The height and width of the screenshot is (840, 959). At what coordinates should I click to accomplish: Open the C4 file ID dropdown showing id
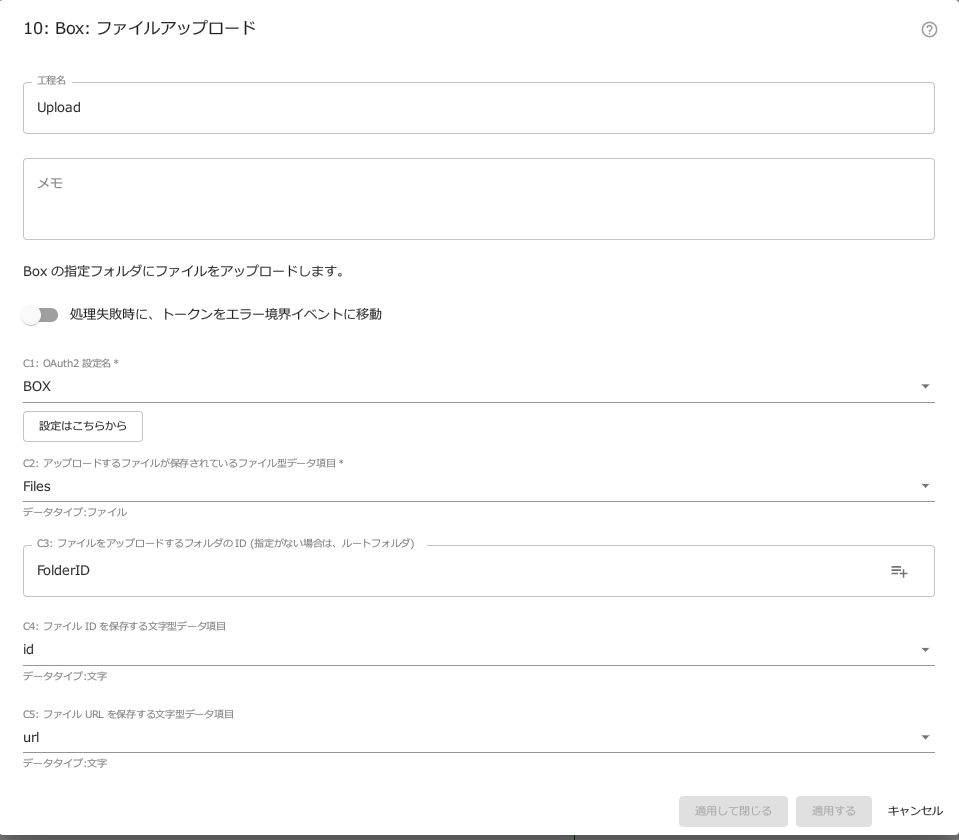[478, 650]
